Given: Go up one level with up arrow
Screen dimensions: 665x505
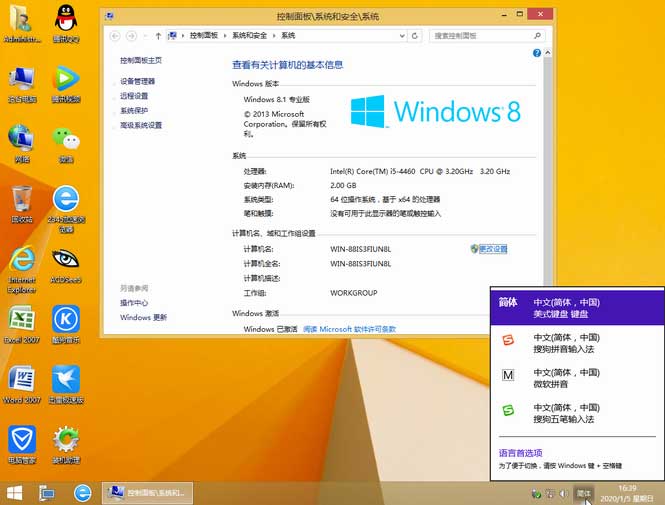Looking at the screenshot, I should point(158,36).
